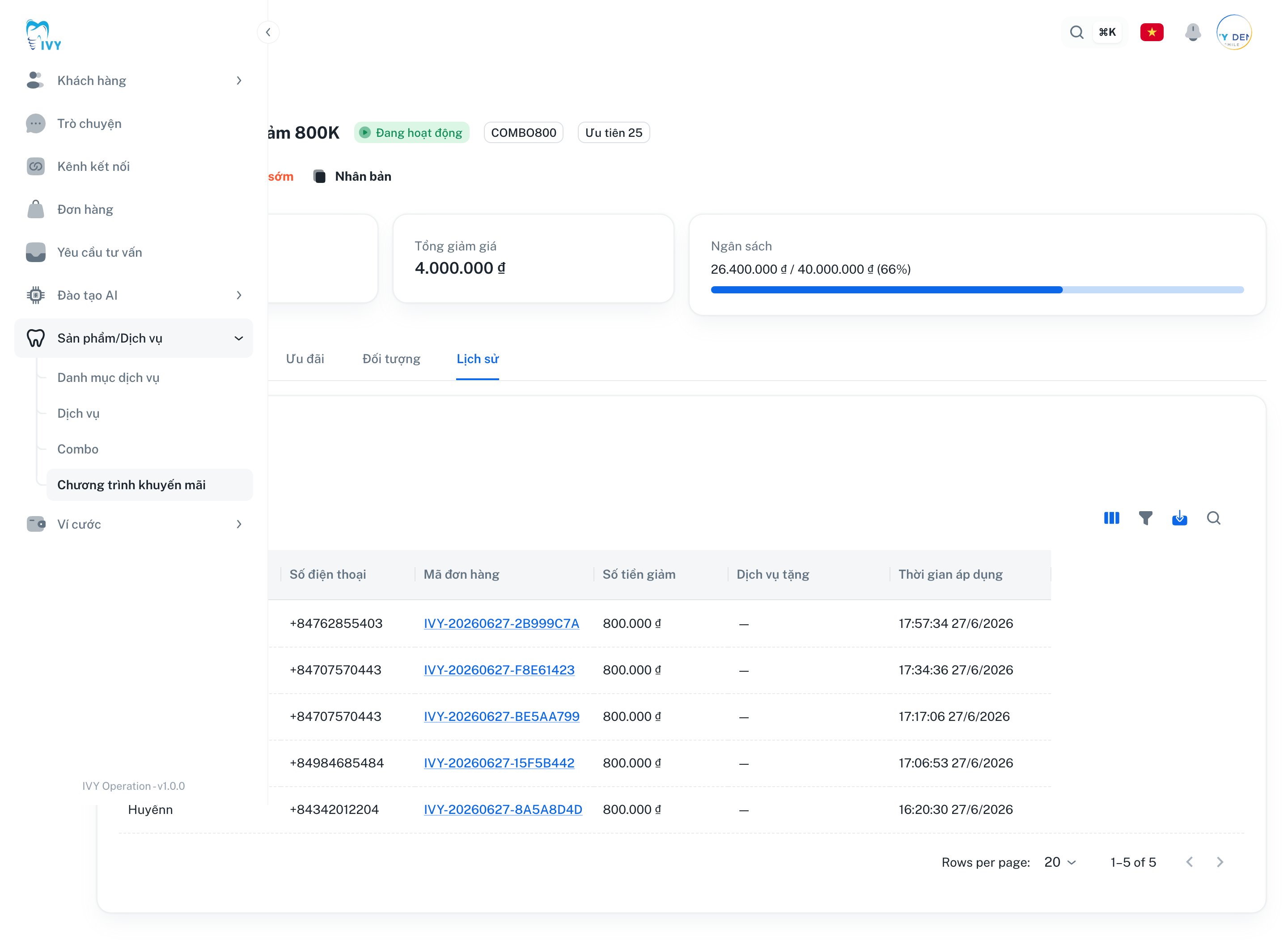This screenshot has width=1288, height=949.
Task: Go to next page arrow
Action: 1219,862
